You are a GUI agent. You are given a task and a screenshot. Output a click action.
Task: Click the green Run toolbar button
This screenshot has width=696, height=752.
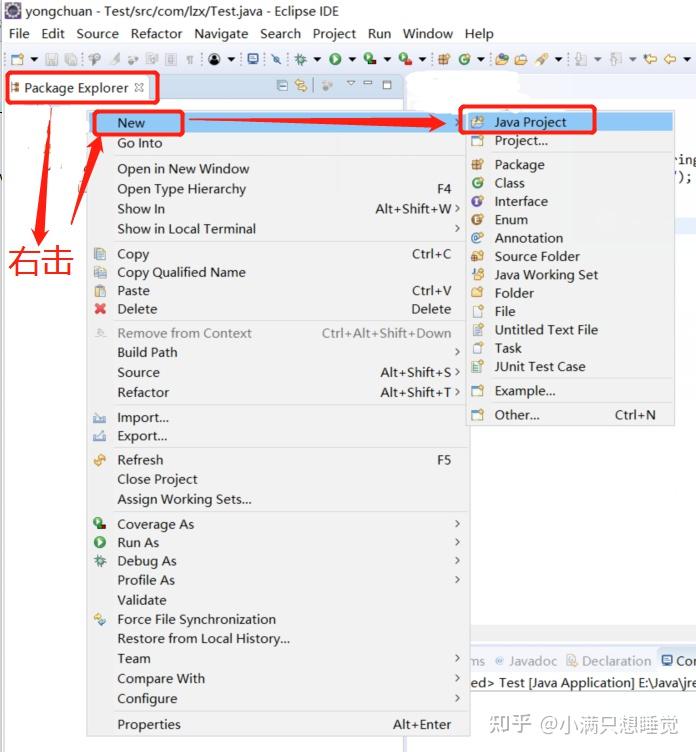coord(335,59)
